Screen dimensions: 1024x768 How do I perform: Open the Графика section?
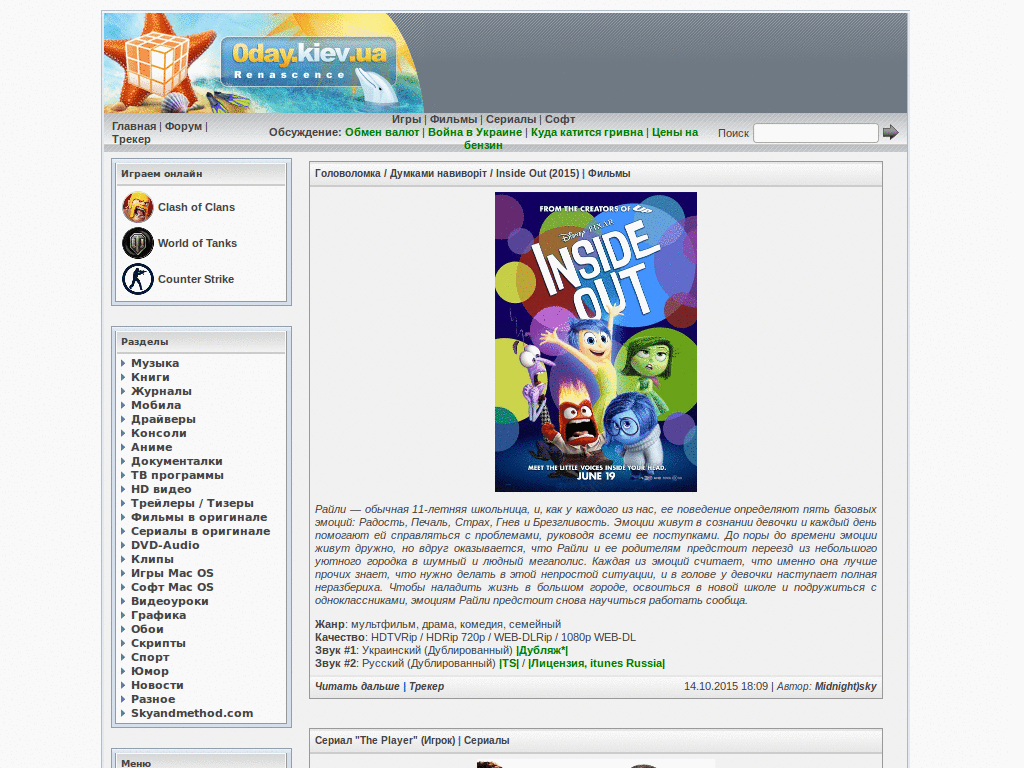coord(159,616)
